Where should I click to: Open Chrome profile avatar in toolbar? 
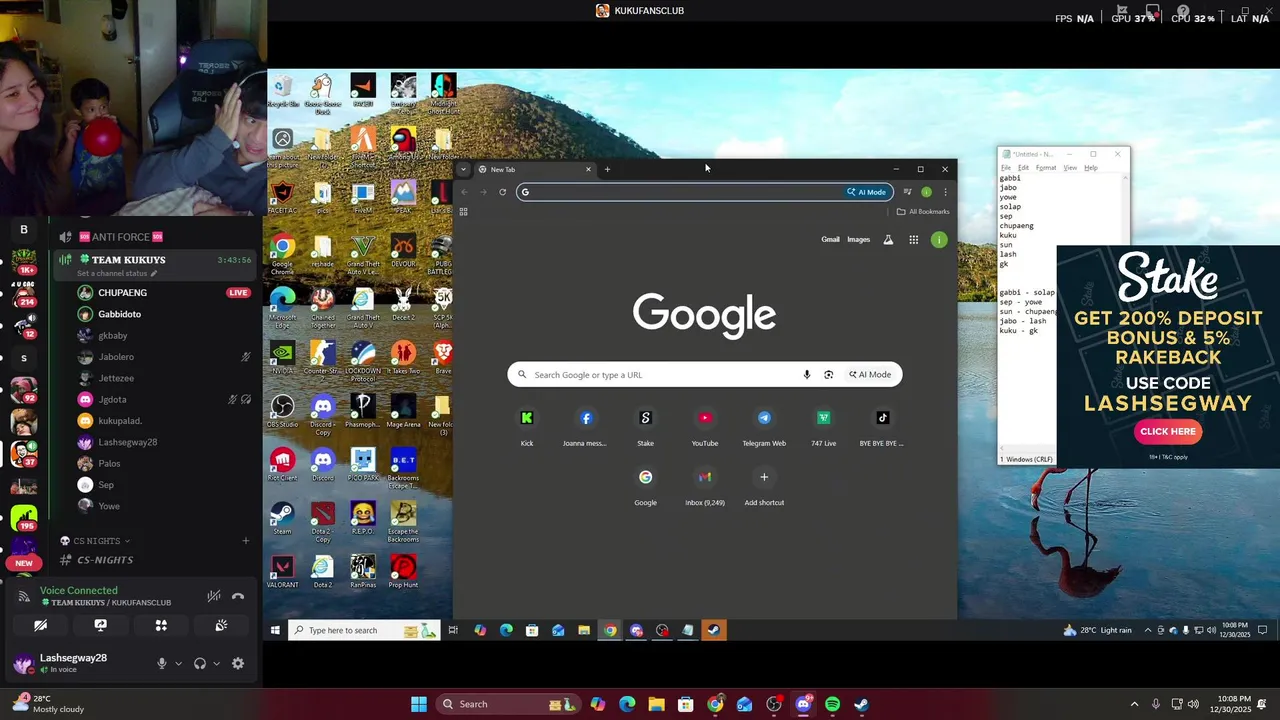pos(927,192)
